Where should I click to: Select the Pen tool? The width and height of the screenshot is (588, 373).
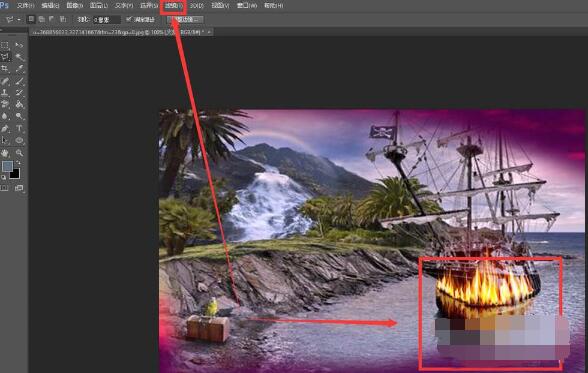(5, 128)
